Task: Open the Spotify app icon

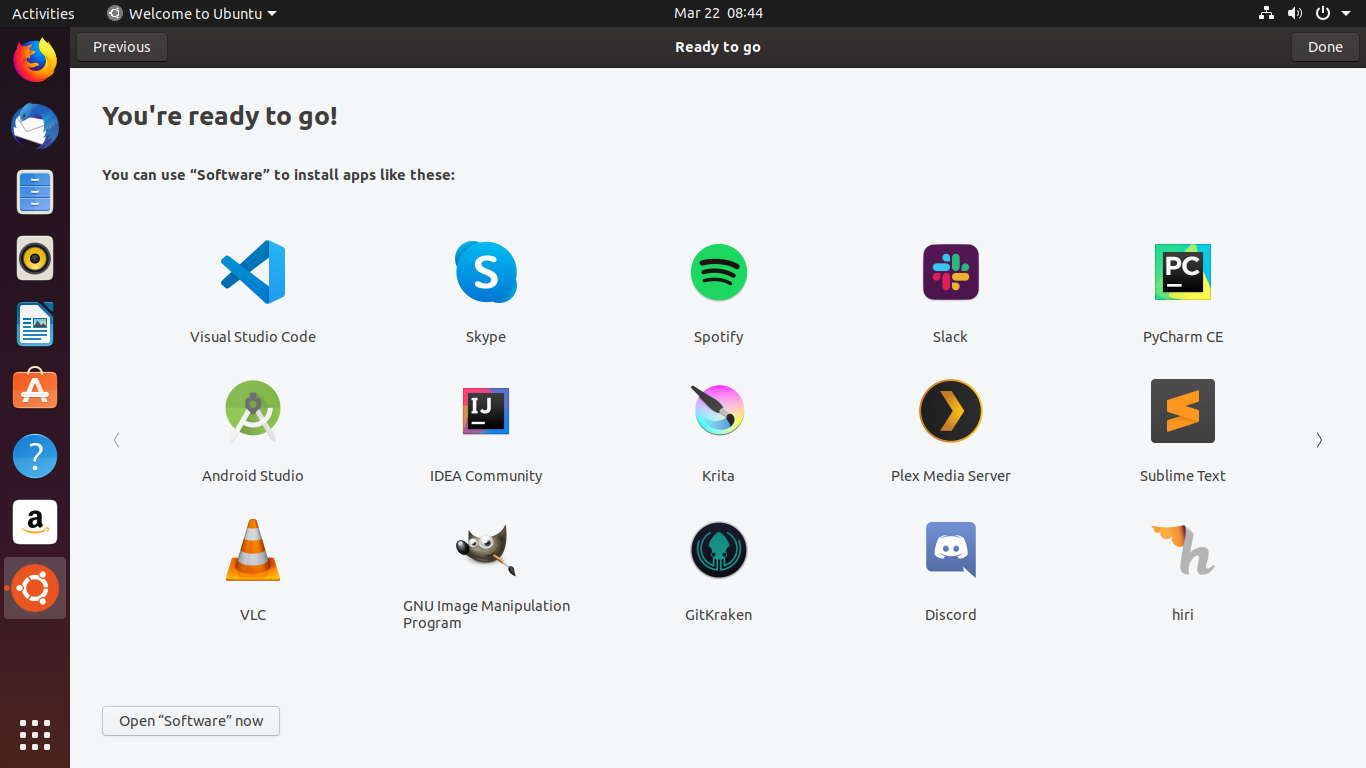Action: tap(718, 272)
